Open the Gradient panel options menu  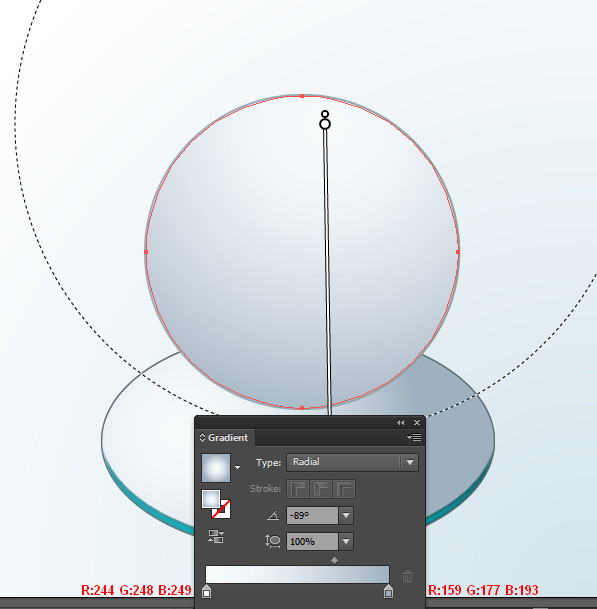coord(414,438)
